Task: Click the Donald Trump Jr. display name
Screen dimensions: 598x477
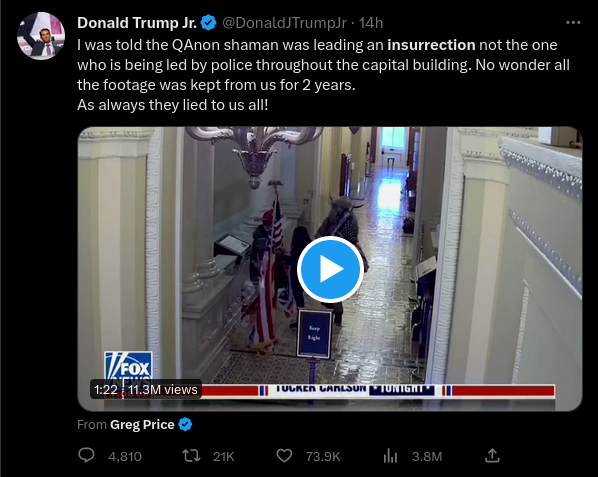Action: click(x=137, y=23)
